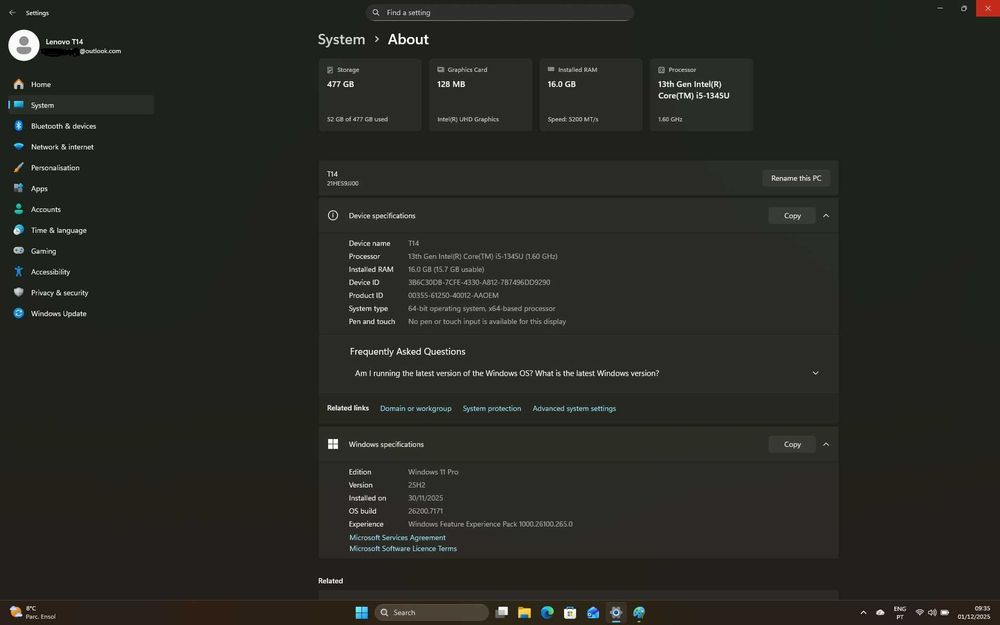Launch File Explorer from the taskbar

click(524, 612)
